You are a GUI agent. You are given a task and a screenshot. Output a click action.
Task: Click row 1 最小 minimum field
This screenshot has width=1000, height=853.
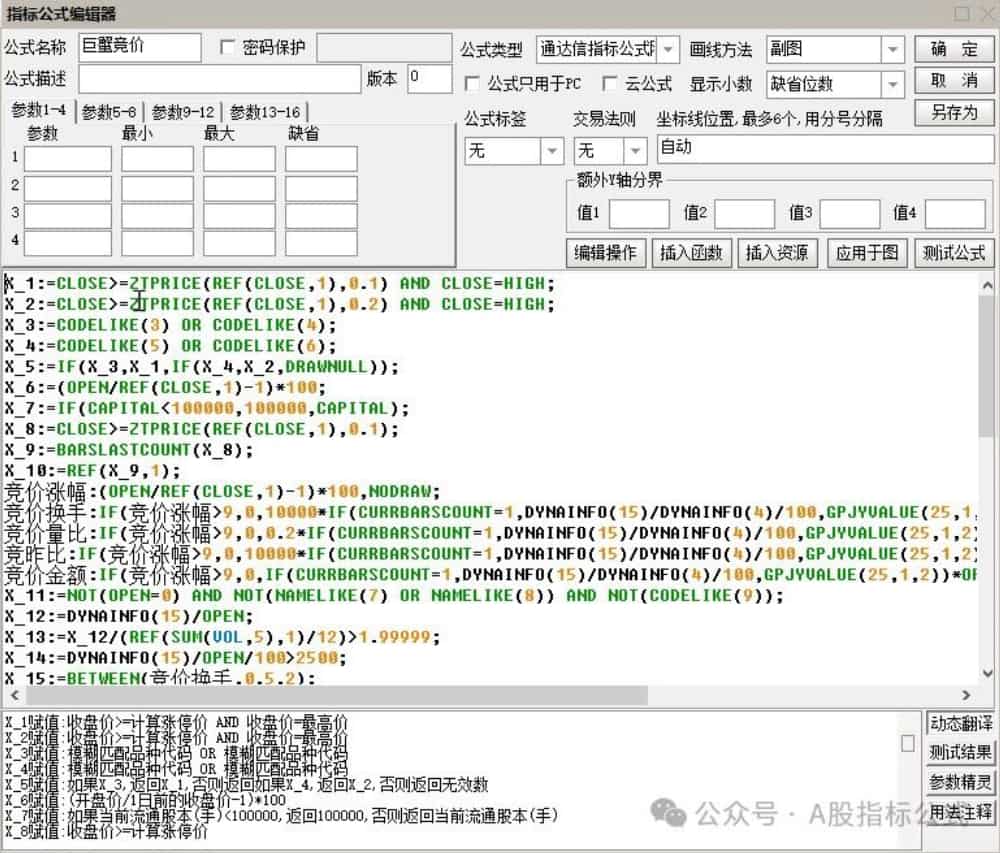pyautogui.click(x=157, y=159)
